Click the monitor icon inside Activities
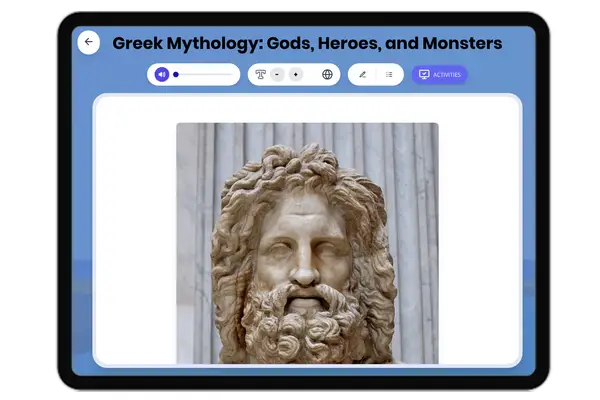 pos(424,74)
